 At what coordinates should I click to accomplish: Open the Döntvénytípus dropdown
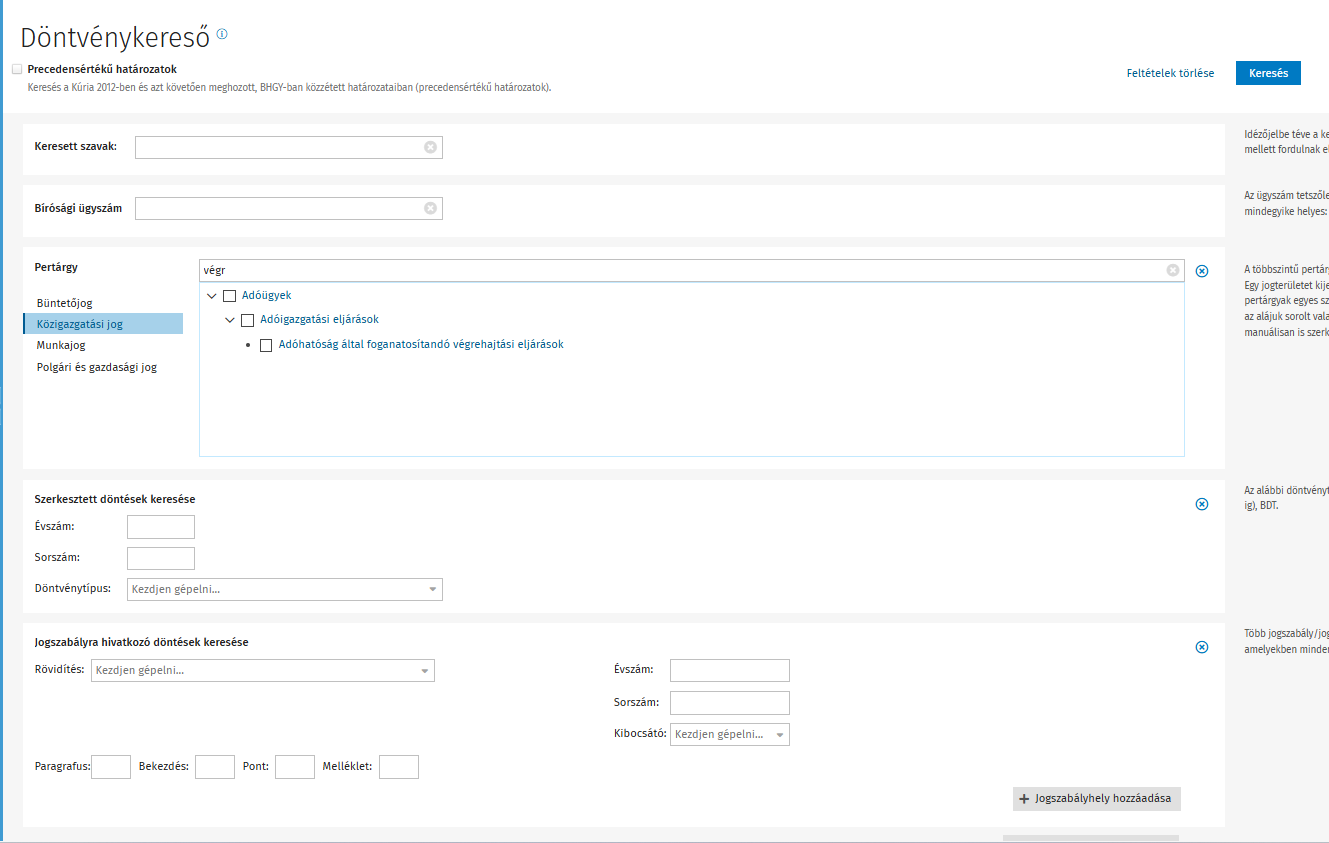click(433, 589)
